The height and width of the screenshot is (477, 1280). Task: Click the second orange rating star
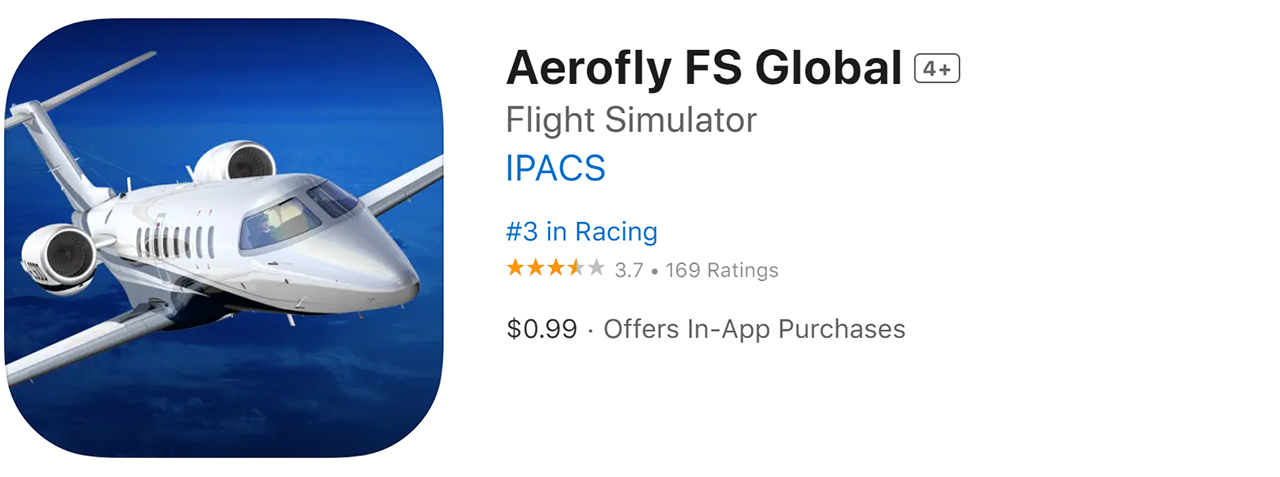(535, 268)
